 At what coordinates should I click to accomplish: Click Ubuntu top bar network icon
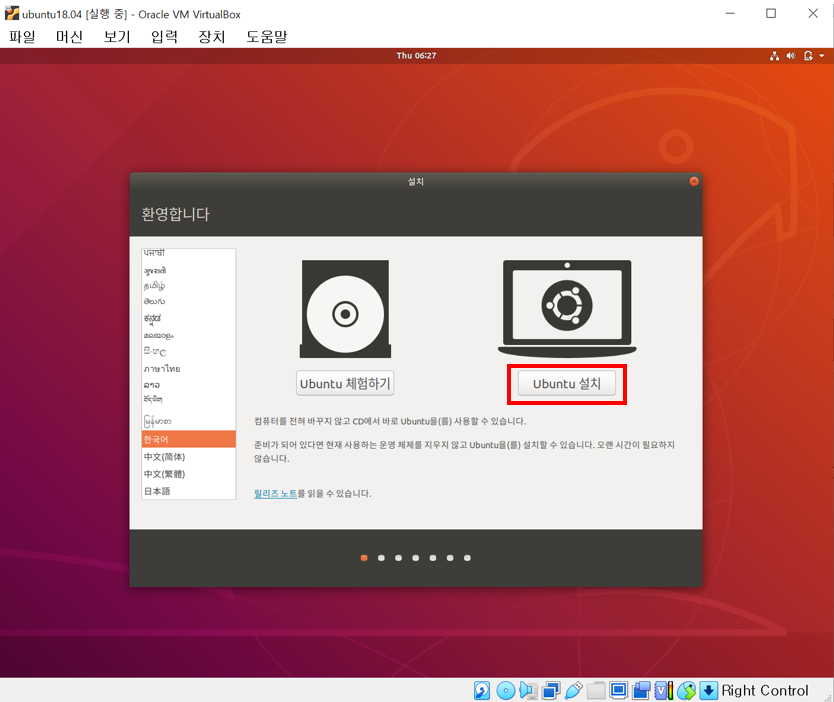tap(774, 56)
